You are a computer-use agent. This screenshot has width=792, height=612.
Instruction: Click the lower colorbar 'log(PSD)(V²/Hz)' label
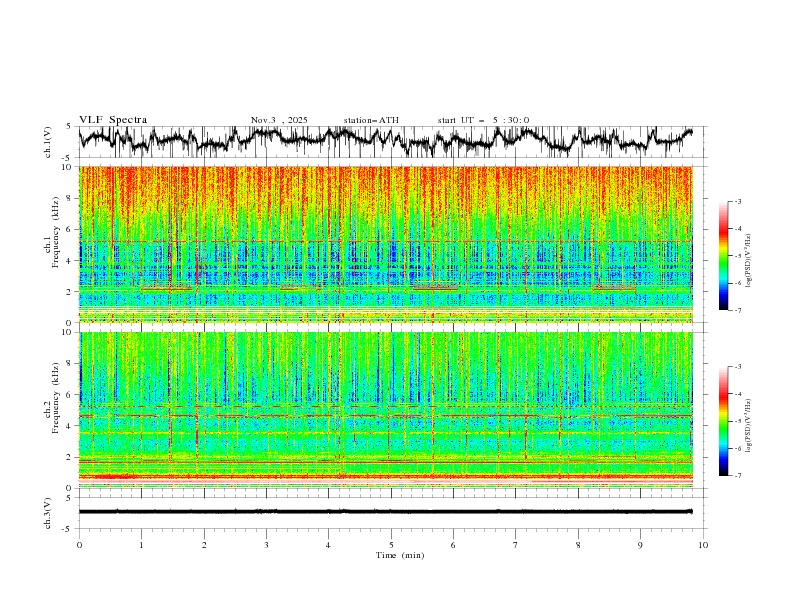pos(749,426)
